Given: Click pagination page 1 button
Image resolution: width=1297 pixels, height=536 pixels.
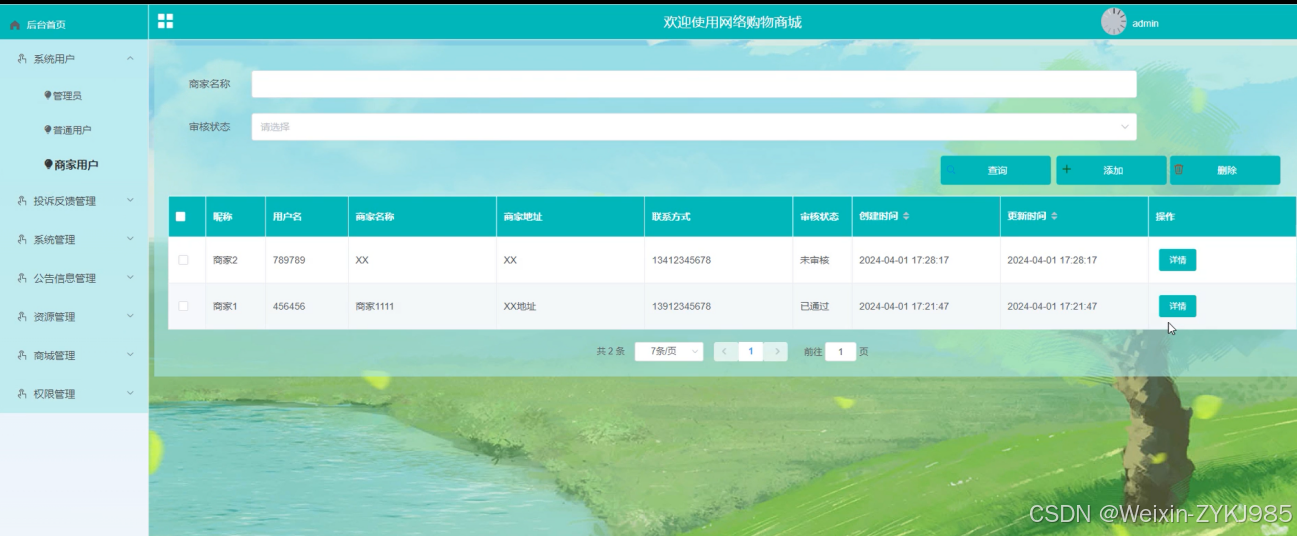Looking at the screenshot, I should click(x=751, y=352).
